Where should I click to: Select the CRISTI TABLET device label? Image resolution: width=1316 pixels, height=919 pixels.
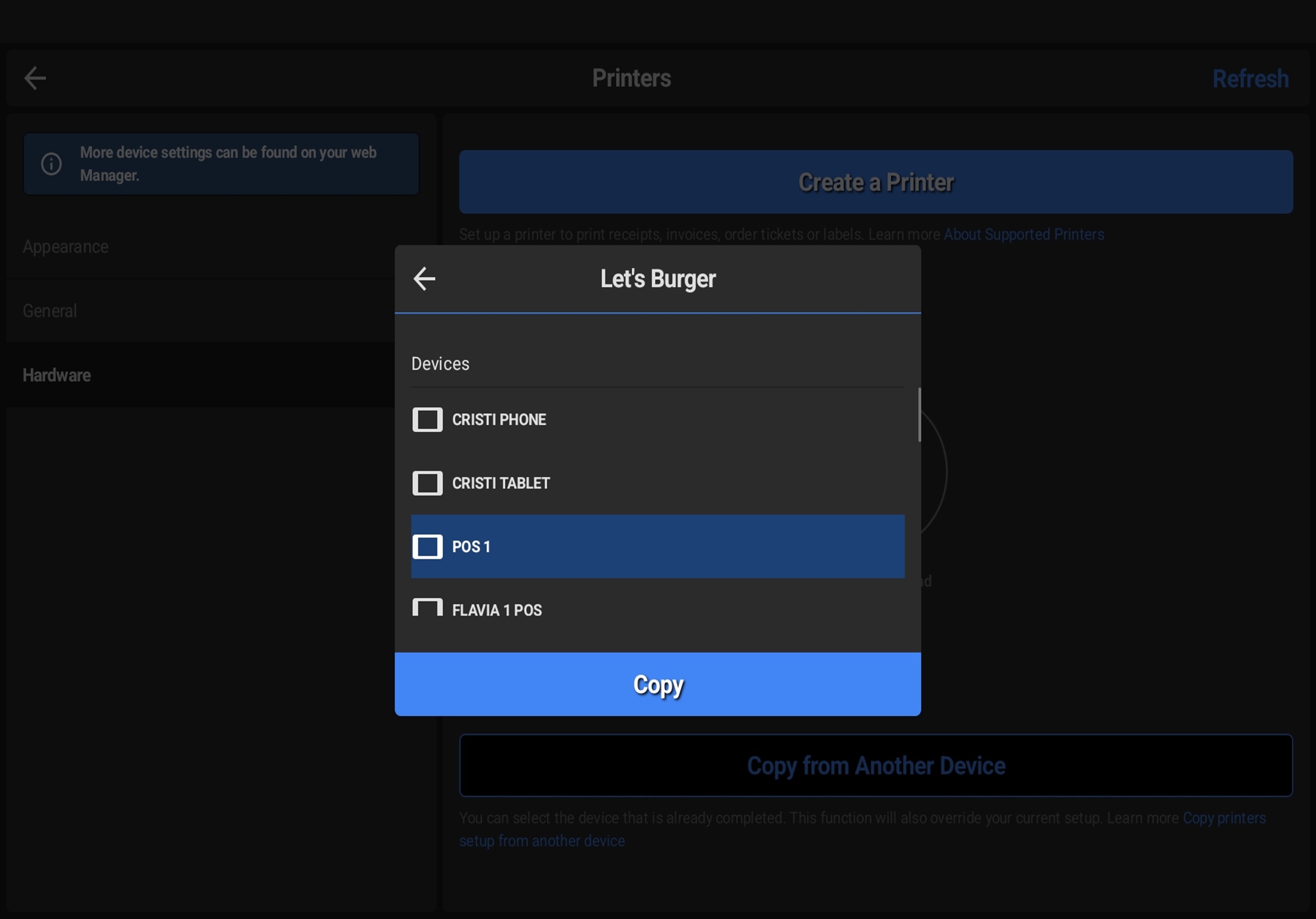500,483
